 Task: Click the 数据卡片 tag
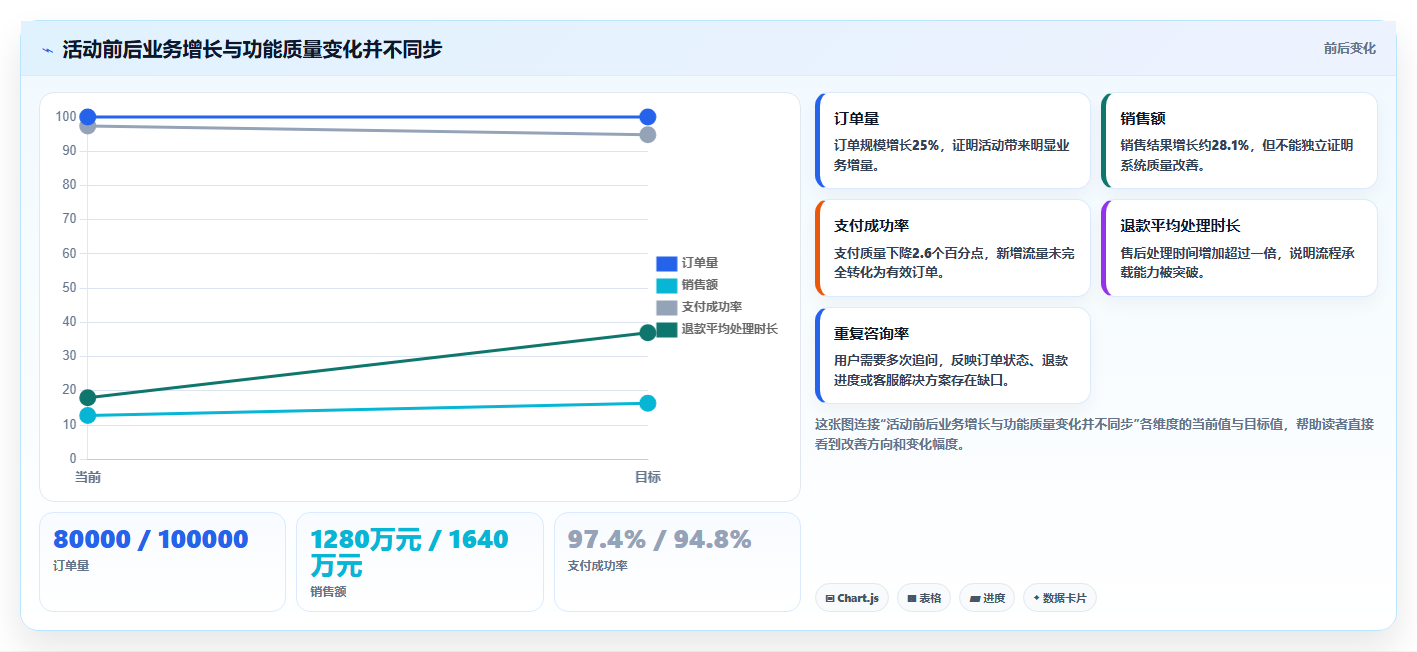click(1060, 598)
